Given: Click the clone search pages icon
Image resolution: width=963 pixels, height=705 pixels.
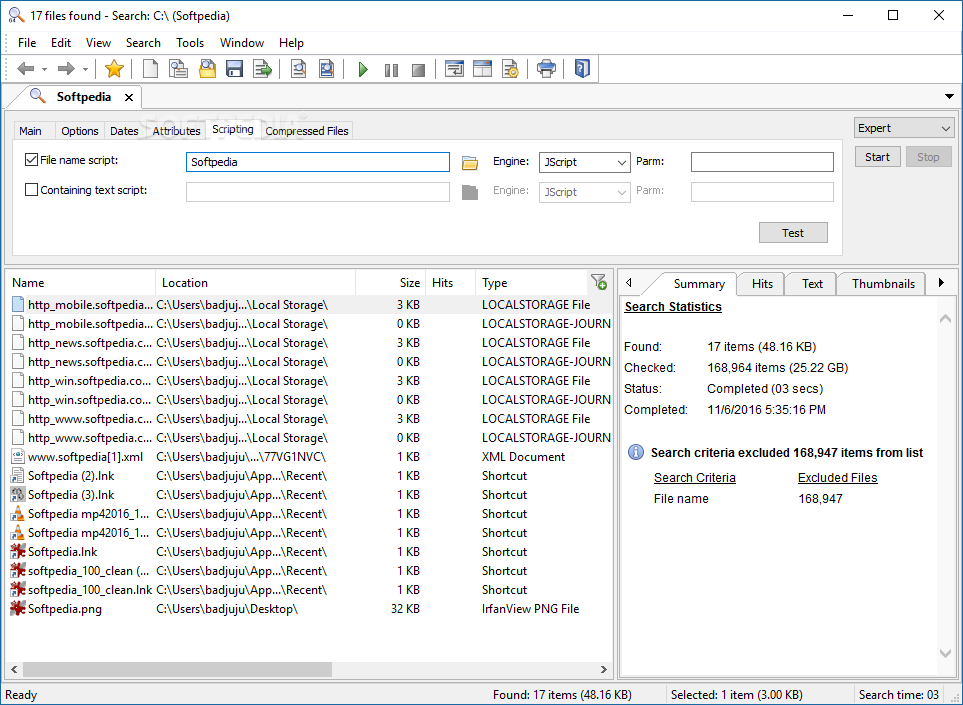Looking at the screenshot, I should click(x=178, y=69).
